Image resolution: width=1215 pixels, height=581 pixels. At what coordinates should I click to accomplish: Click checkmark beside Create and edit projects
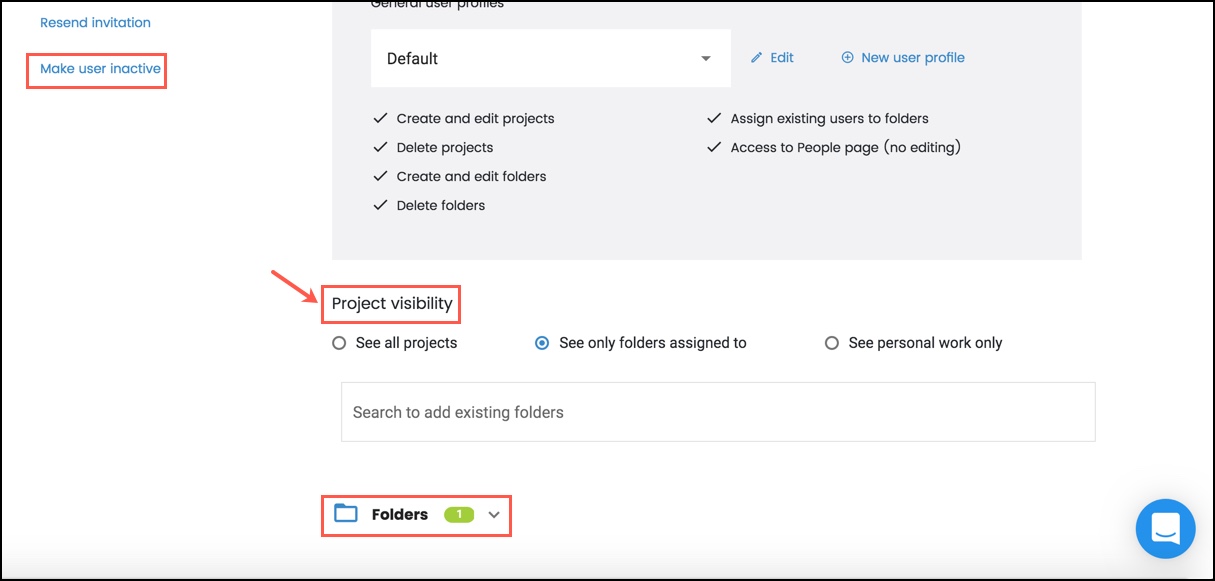pyautogui.click(x=380, y=118)
